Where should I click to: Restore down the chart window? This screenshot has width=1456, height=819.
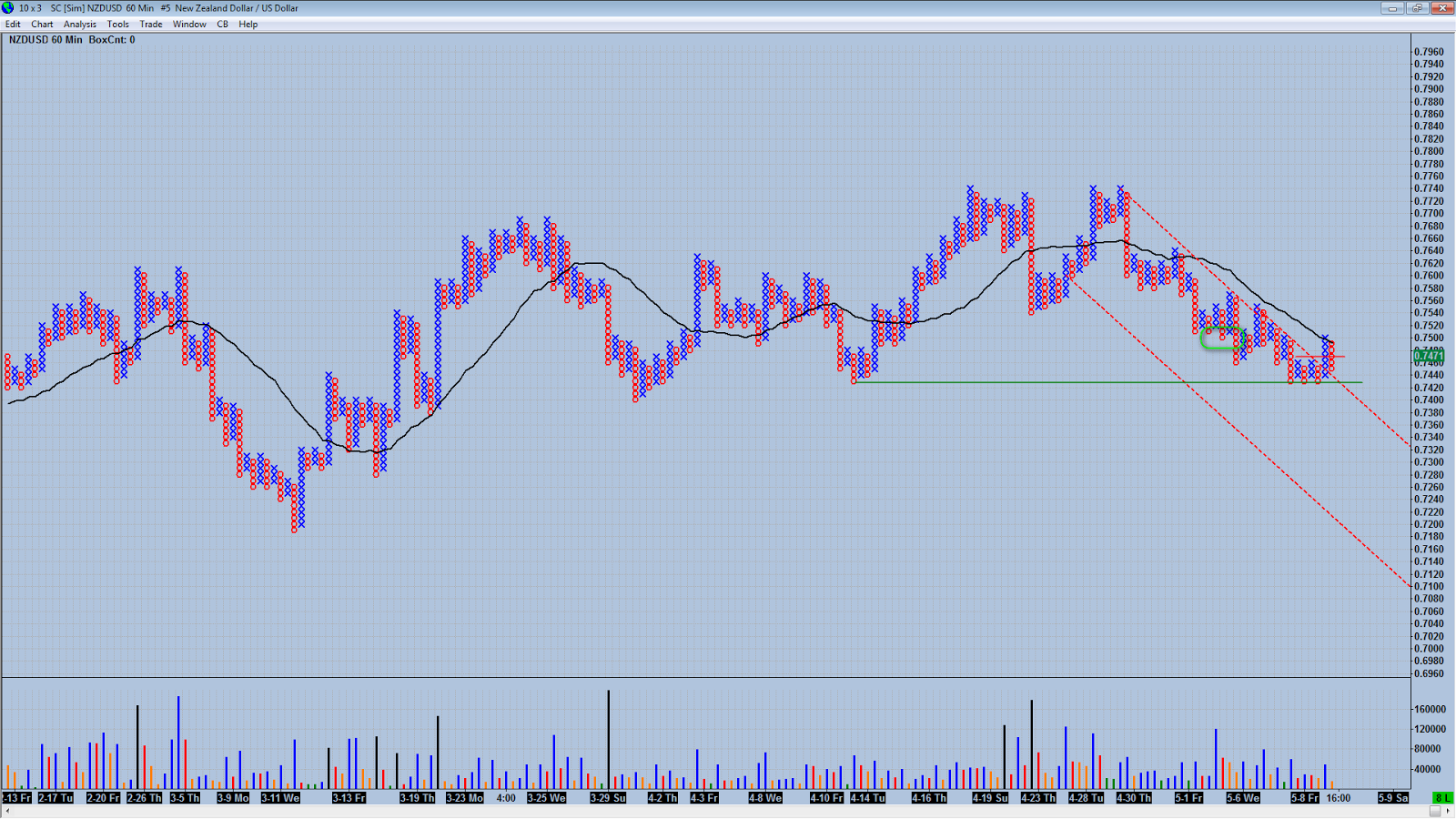tap(1418, 8)
